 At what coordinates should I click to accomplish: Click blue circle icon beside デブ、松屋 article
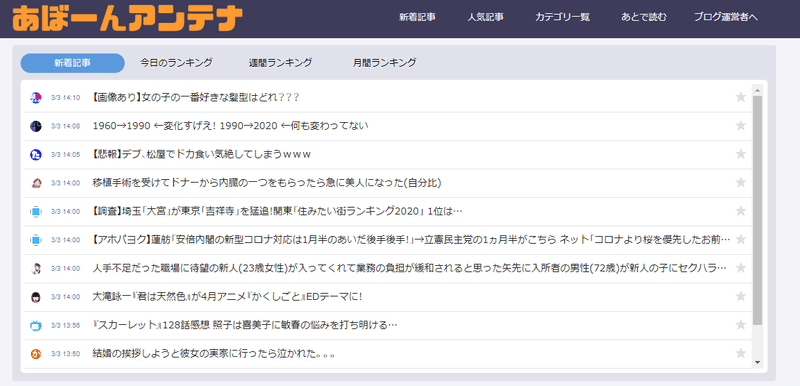(x=35, y=155)
